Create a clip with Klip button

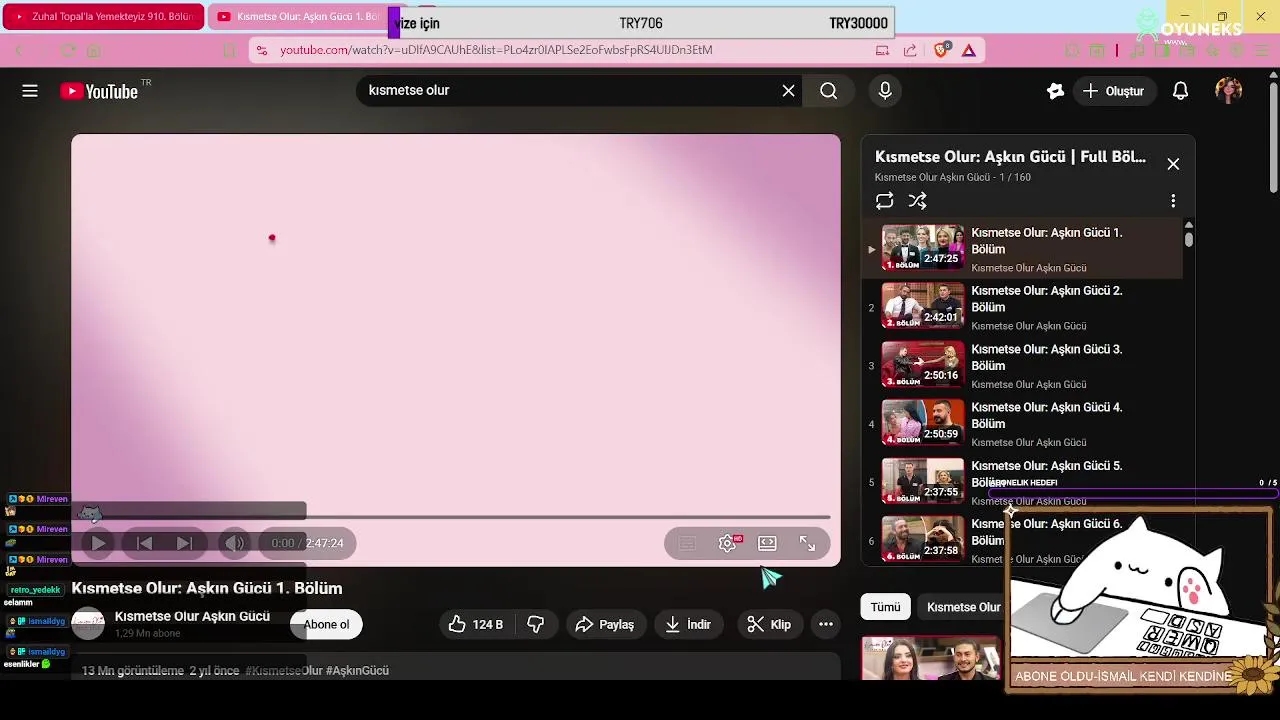(x=769, y=624)
